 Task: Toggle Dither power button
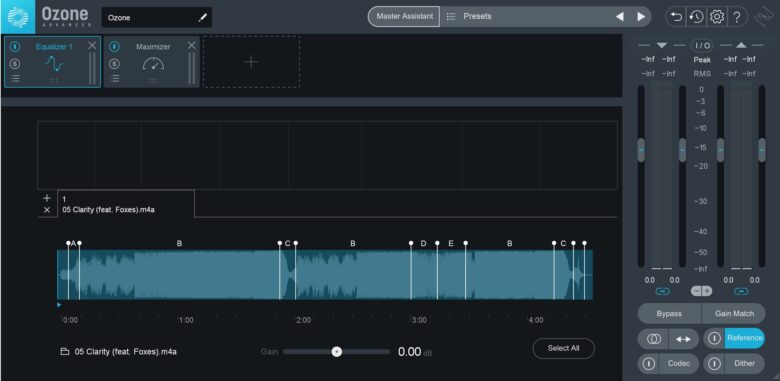(x=714, y=364)
